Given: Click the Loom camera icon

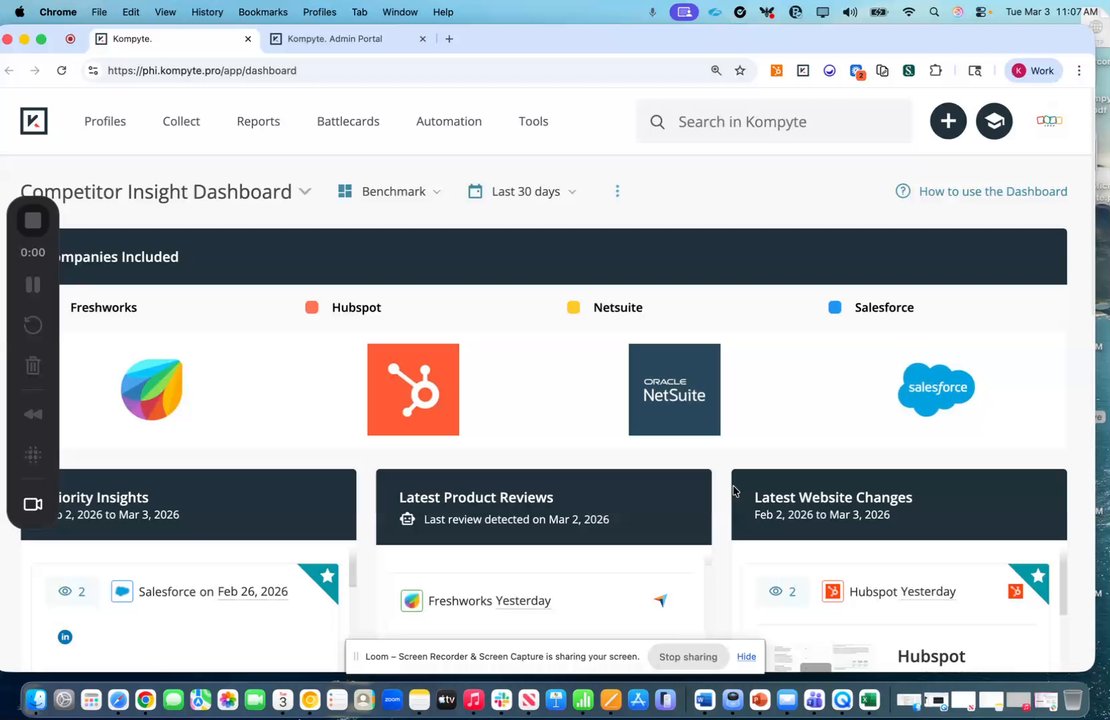Looking at the screenshot, I should tap(33, 504).
